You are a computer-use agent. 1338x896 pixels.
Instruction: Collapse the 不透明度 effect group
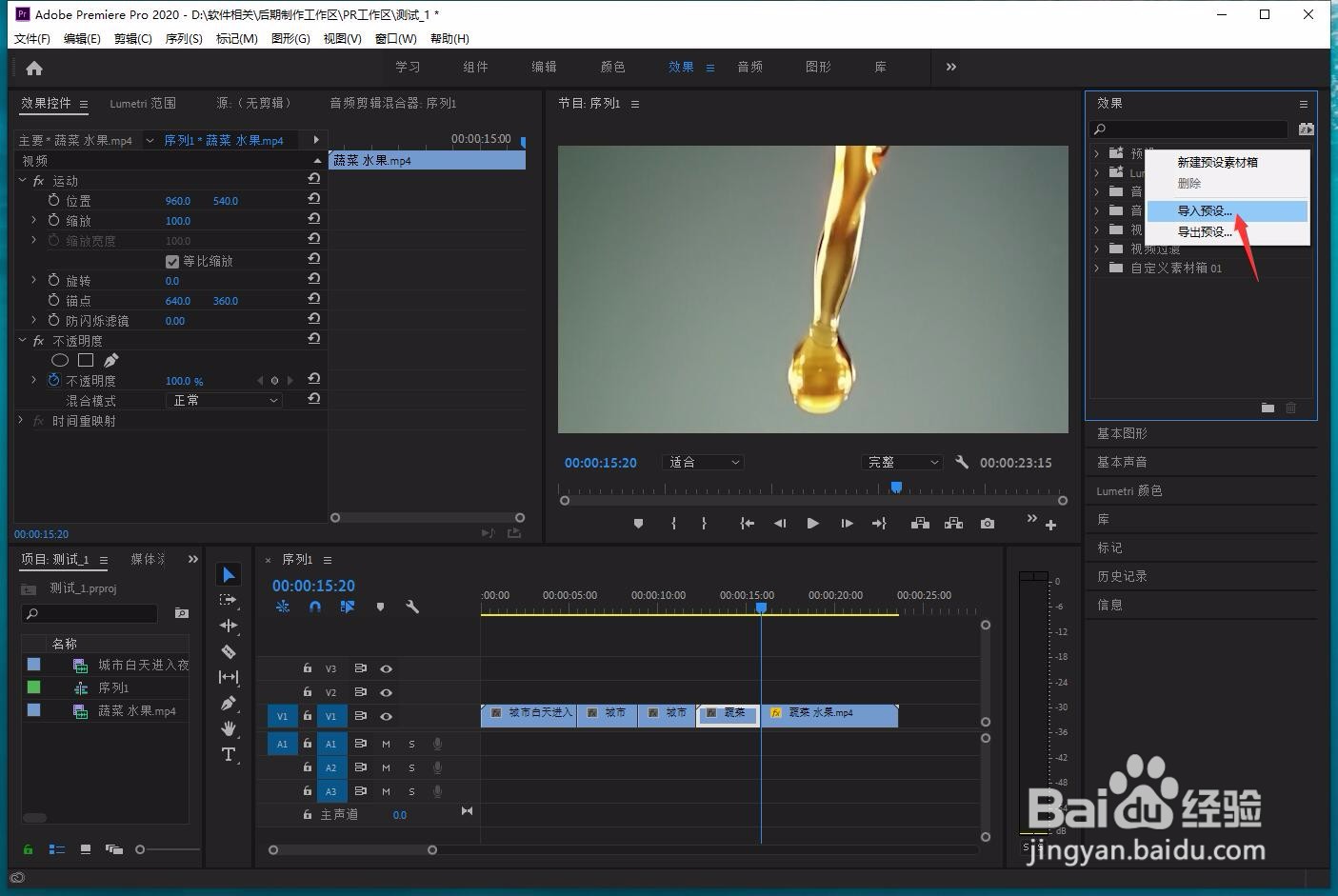click(23, 340)
